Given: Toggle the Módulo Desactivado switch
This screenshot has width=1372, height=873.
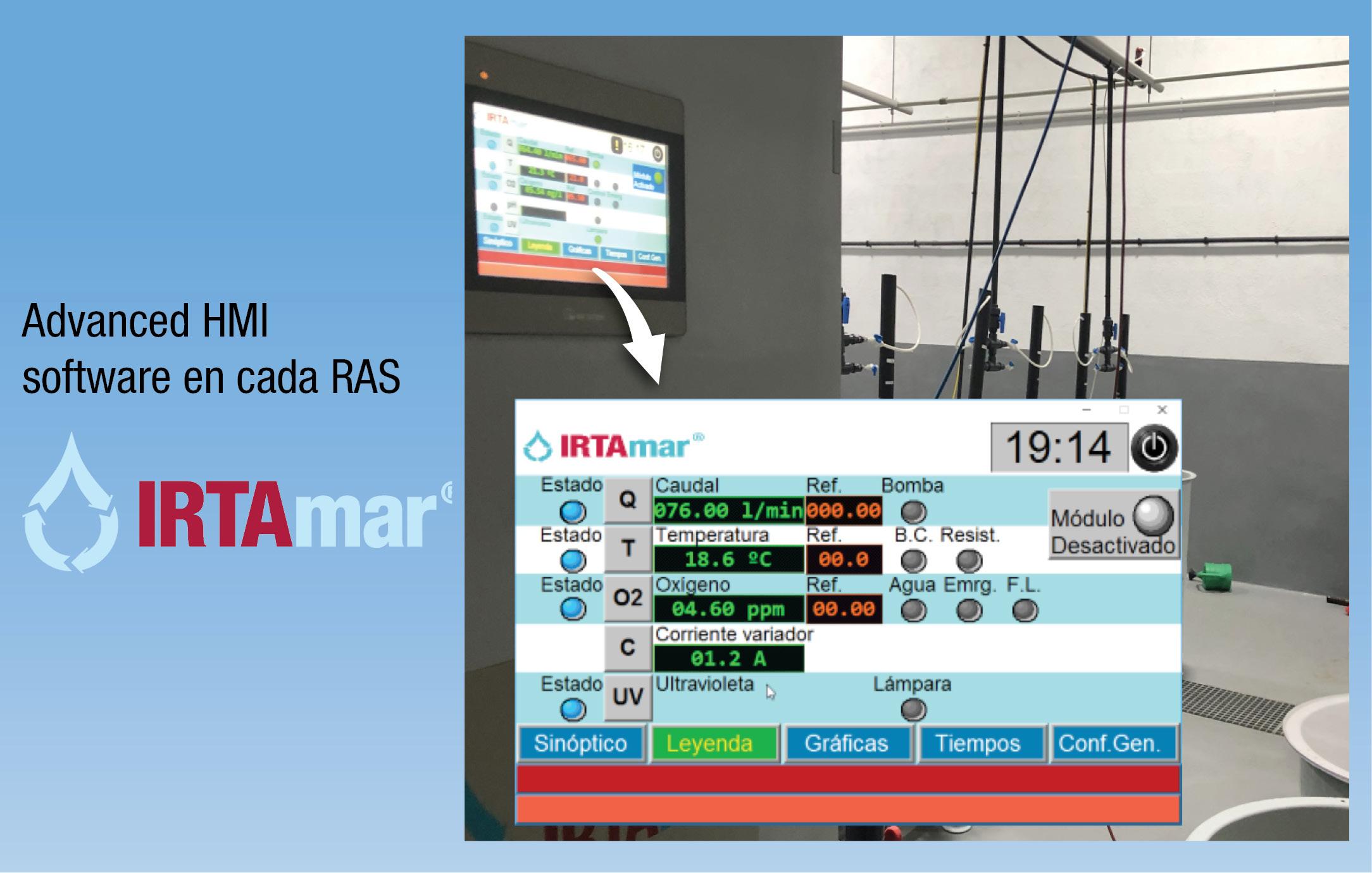Looking at the screenshot, I should pyautogui.click(x=1153, y=516).
